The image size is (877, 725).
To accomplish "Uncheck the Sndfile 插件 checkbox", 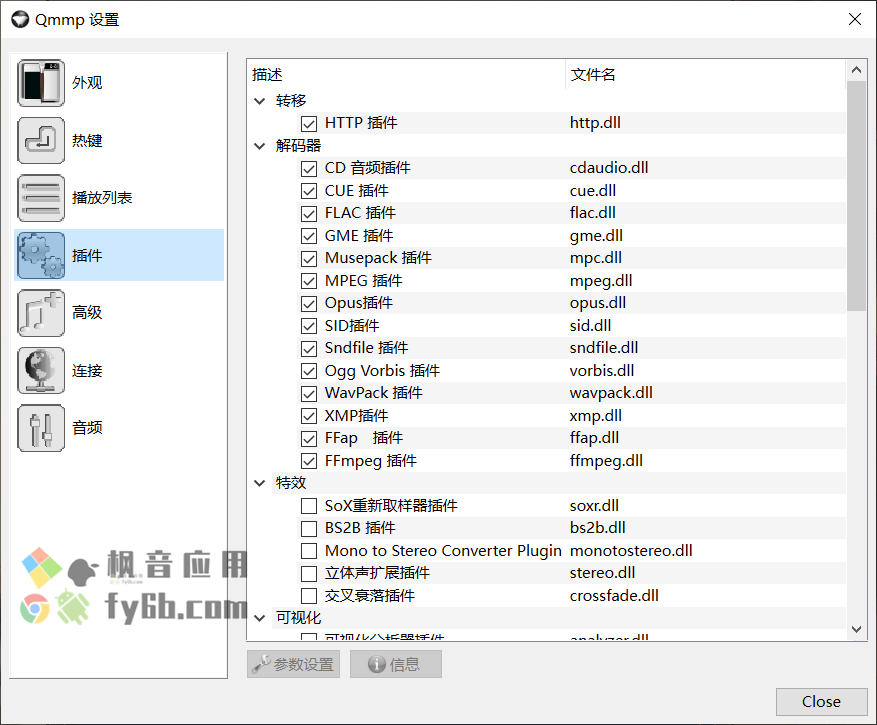I will pos(309,349).
